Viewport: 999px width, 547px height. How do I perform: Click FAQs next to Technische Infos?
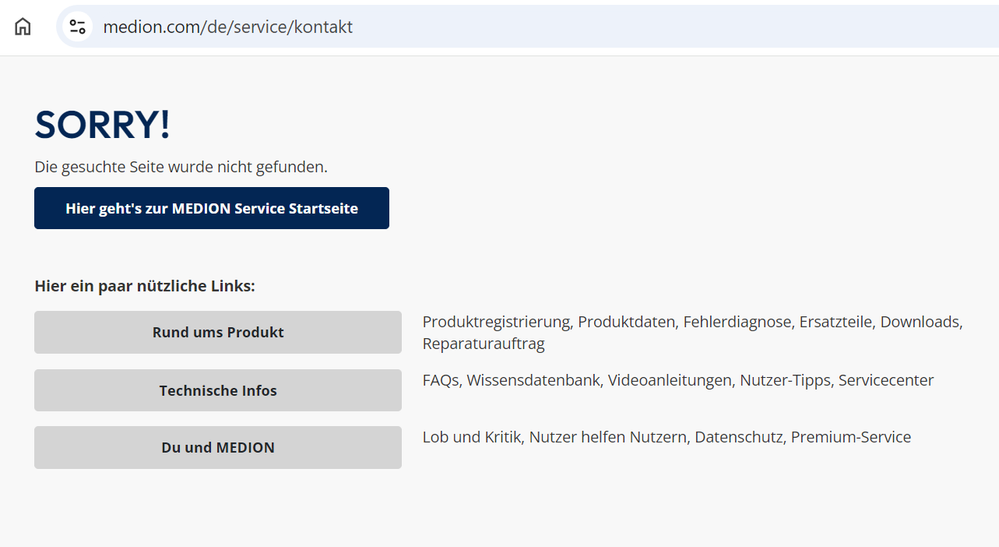click(440, 380)
